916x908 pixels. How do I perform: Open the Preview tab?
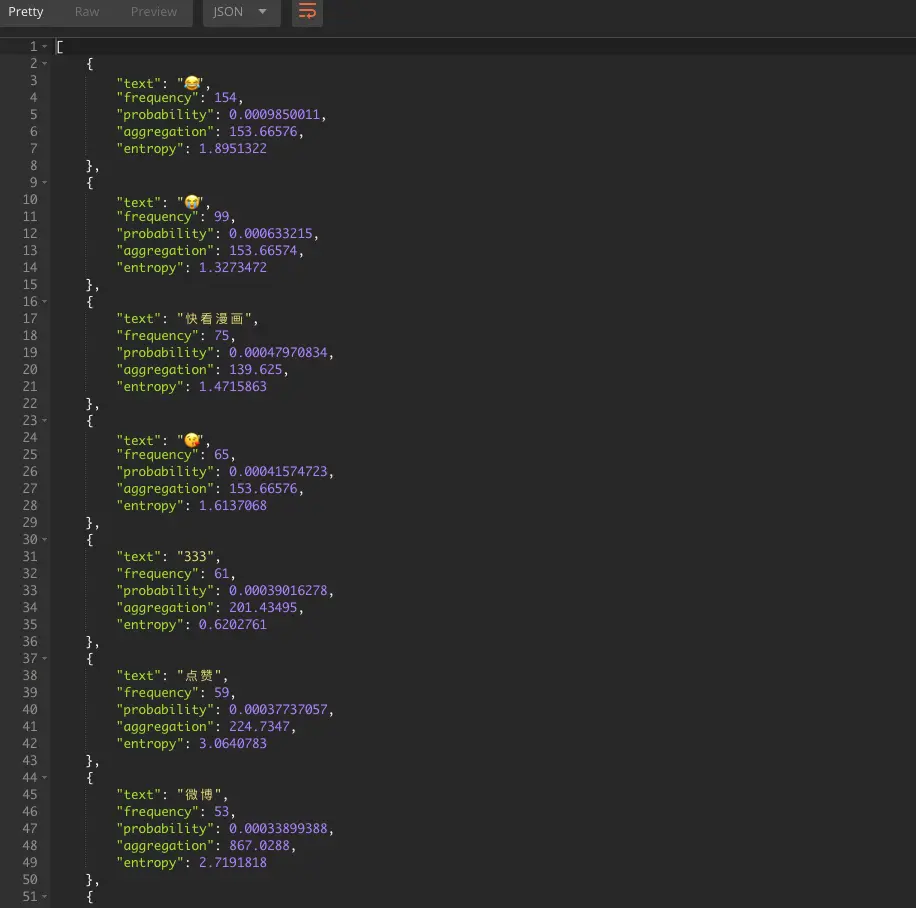click(x=154, y=12)
